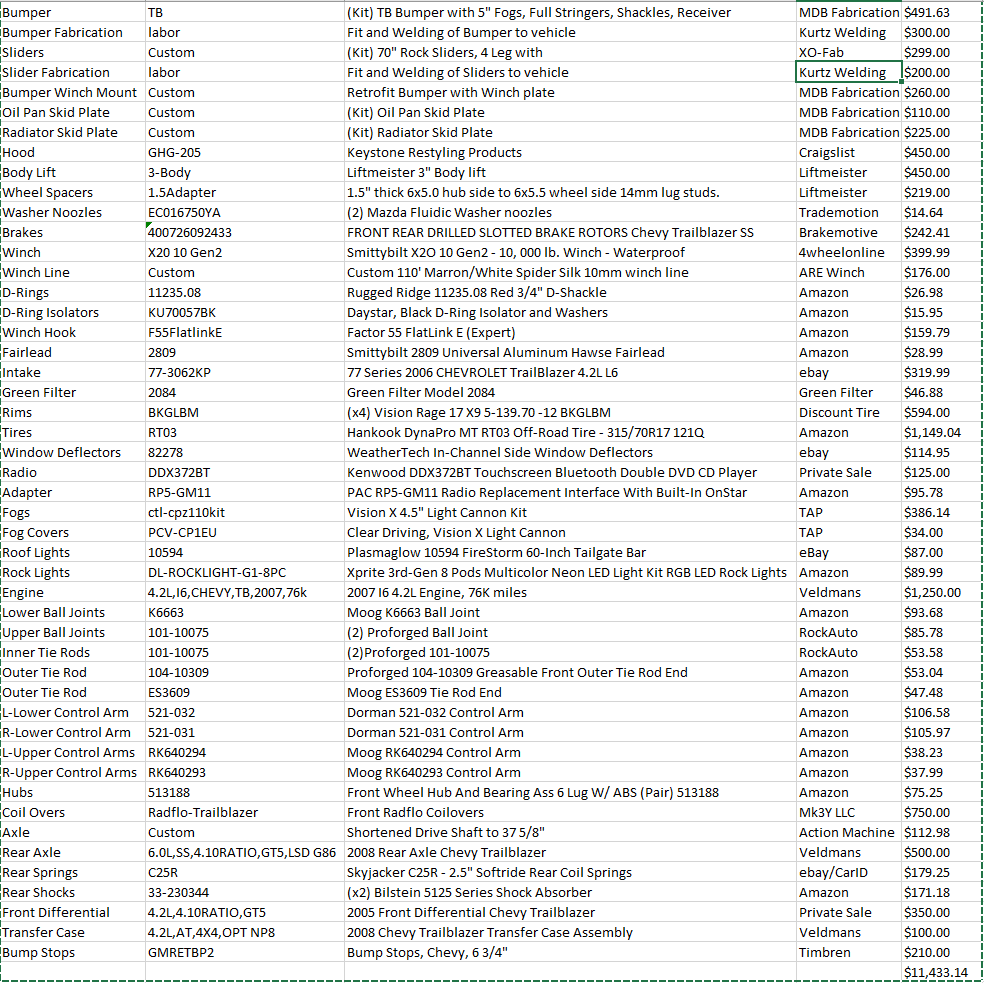984x983 pixels.
Task: Click the "Moog K6663 Ball Joint" description
Action: click(570, 613)
